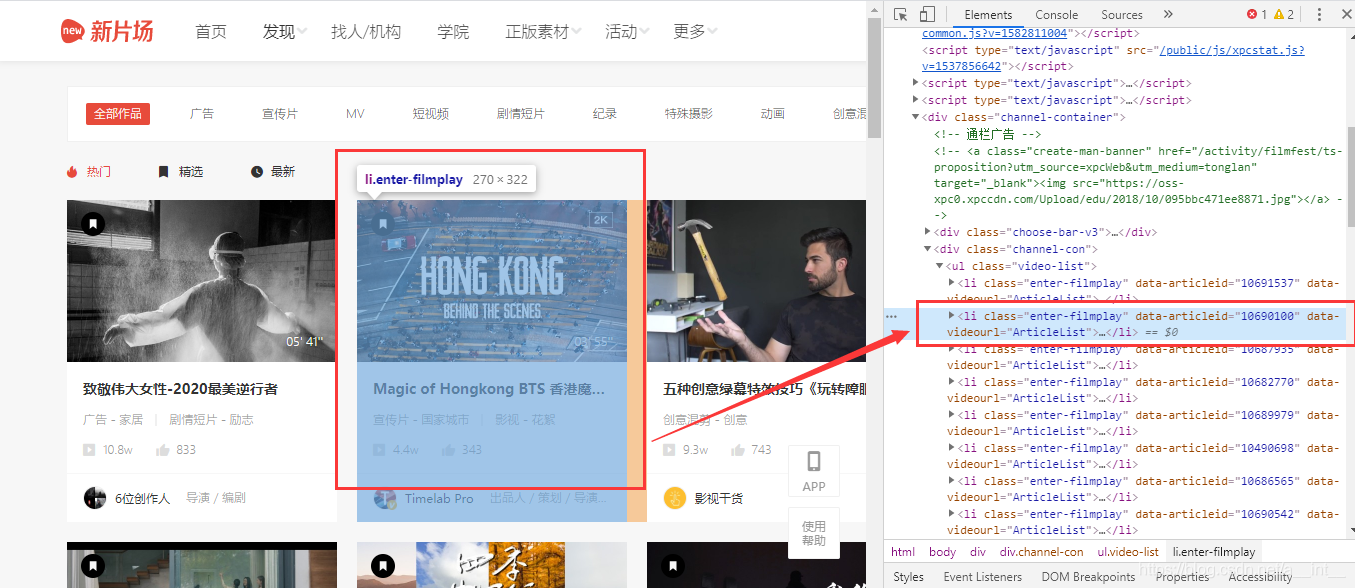The height and width of the screenshot is (588, 1355).
Task: Click the red error count badge
Action: [1257, 14]
